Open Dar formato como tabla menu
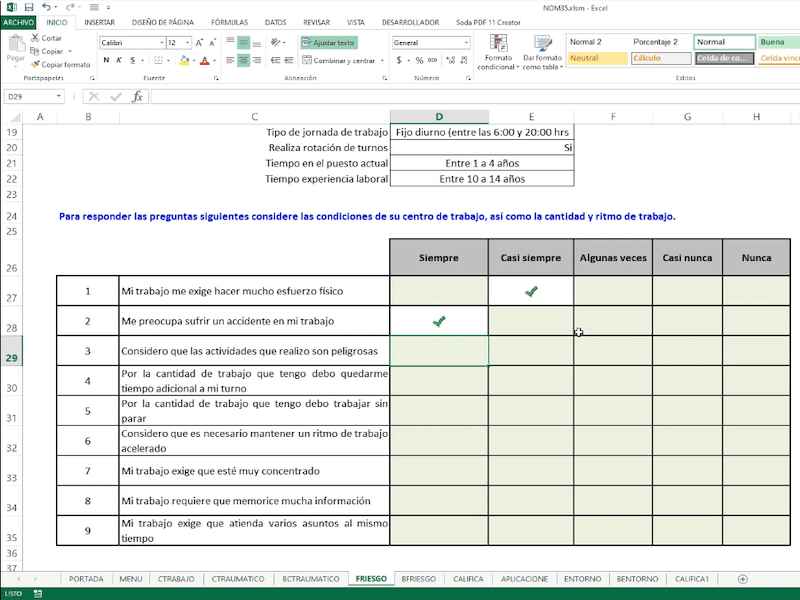Viewport: 800px width, 600px height. (542, 52)
